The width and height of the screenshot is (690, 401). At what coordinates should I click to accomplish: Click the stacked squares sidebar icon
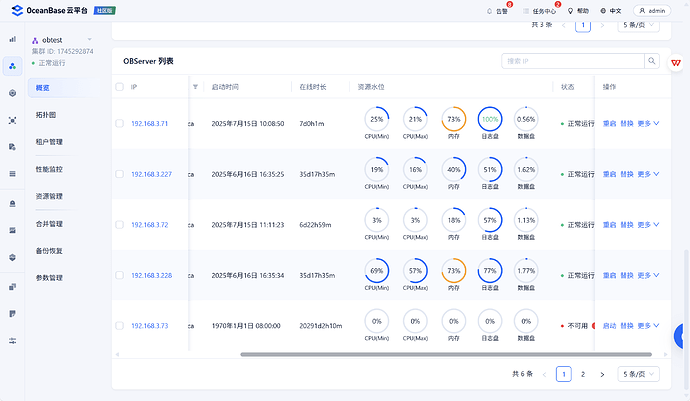12,287
